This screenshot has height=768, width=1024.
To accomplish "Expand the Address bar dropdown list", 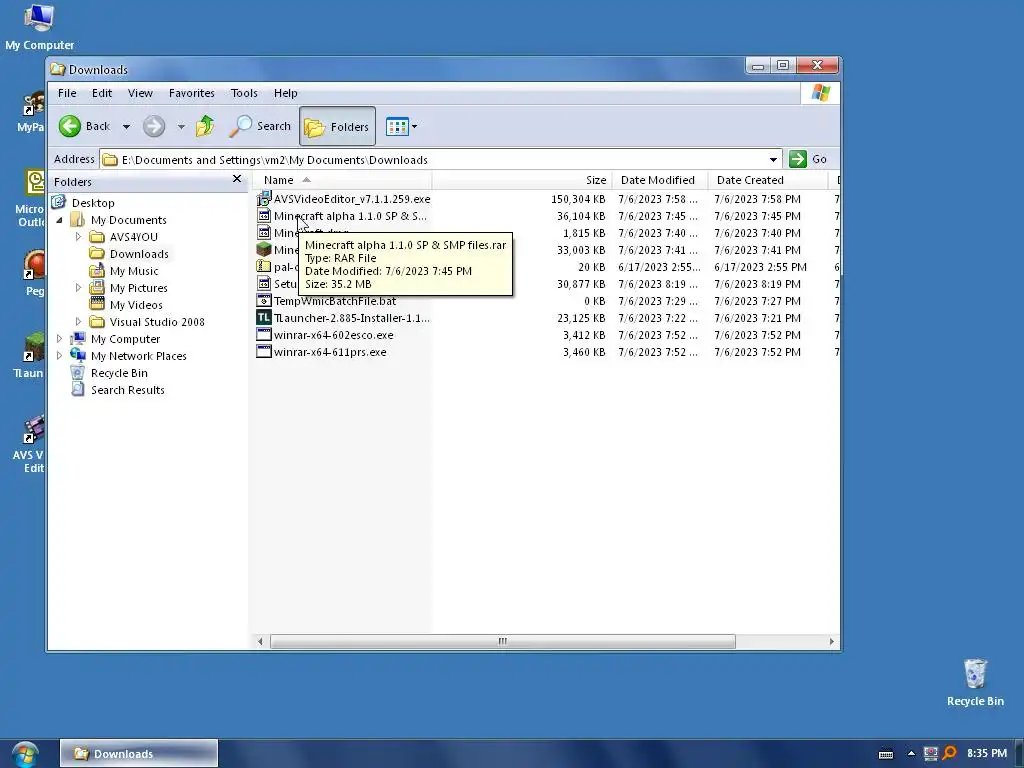I will [x=773, y=159].
